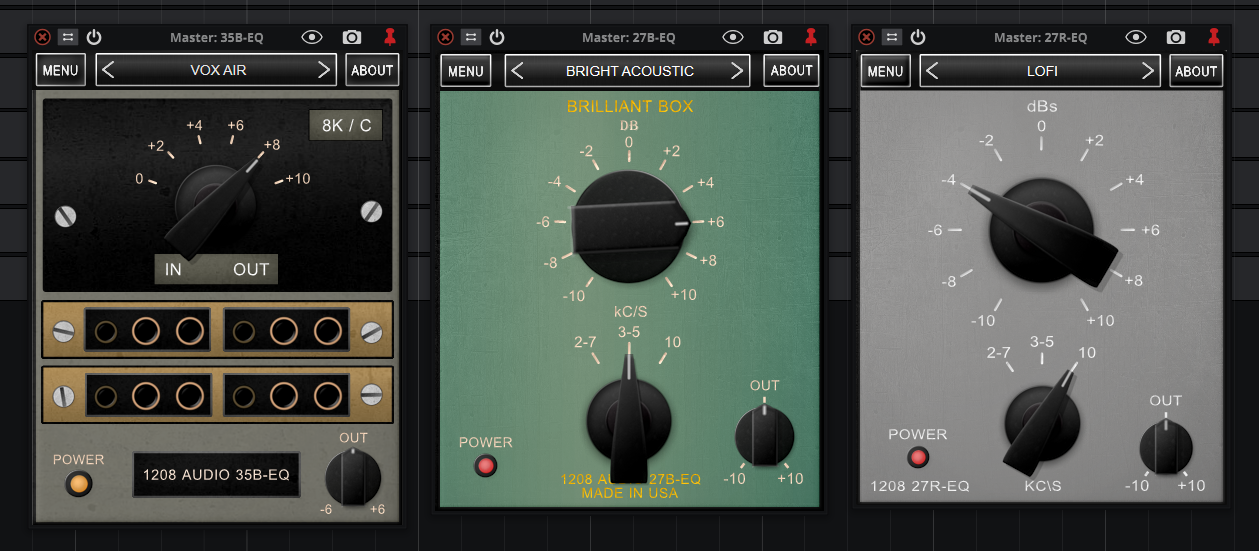Click the Master: 35B-EQ window title
Image resolution: width=1259 pixels, height=551 pixels.
(x=217, y=38)
